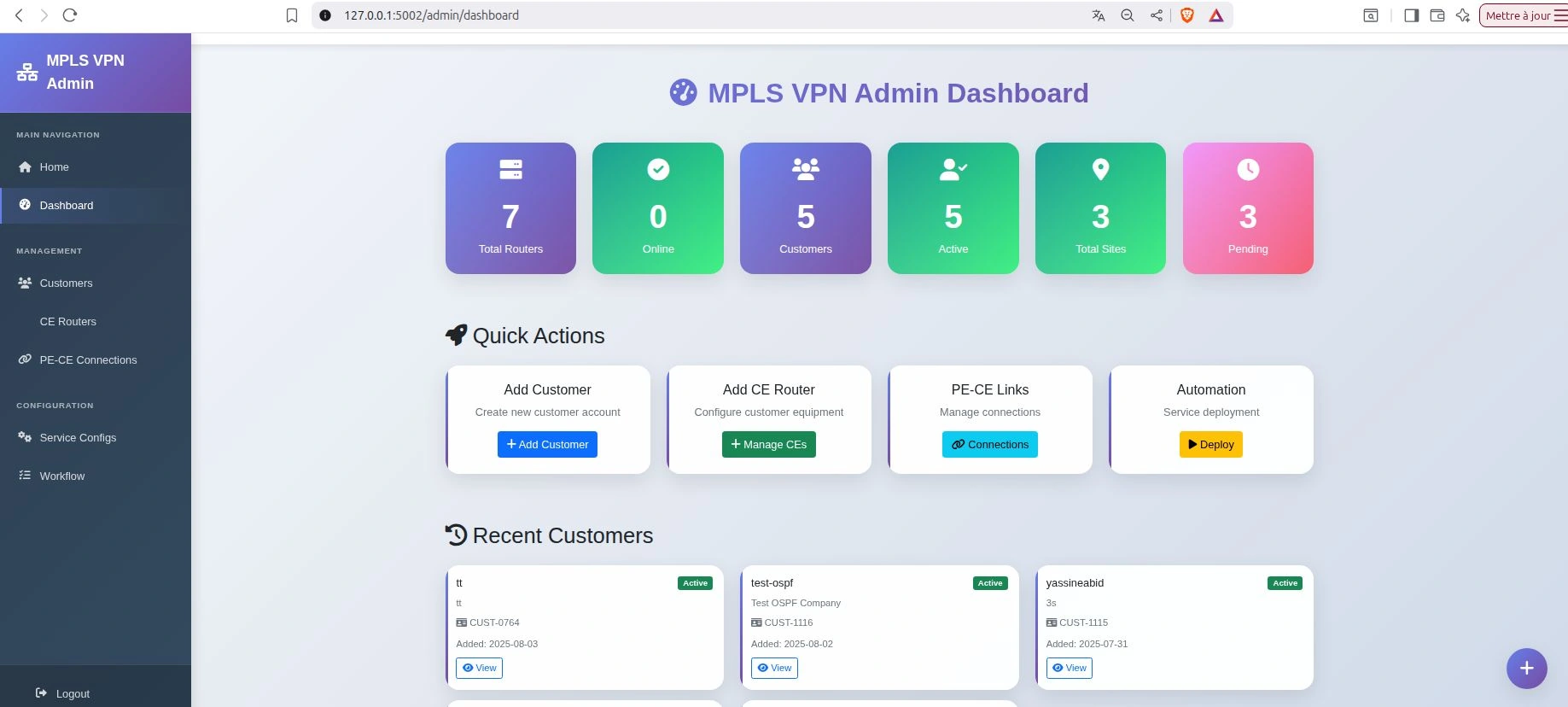
Task: Click the zoom out magnifier icon
Action: 1128,15
